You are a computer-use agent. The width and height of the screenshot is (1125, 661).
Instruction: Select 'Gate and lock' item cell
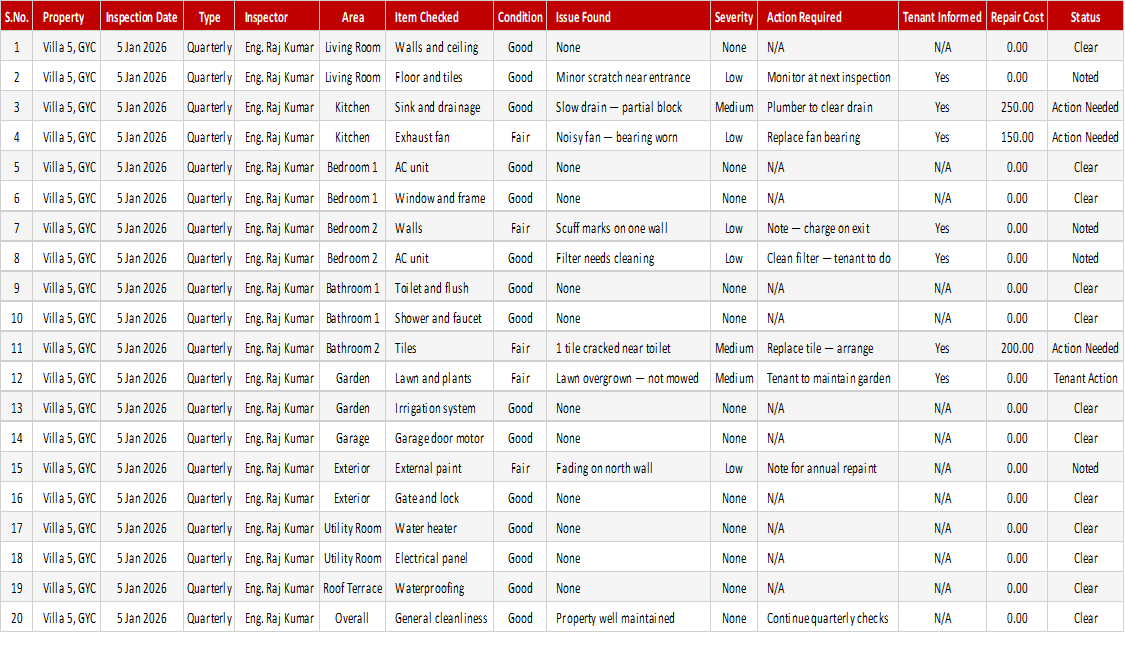[439, 498]
